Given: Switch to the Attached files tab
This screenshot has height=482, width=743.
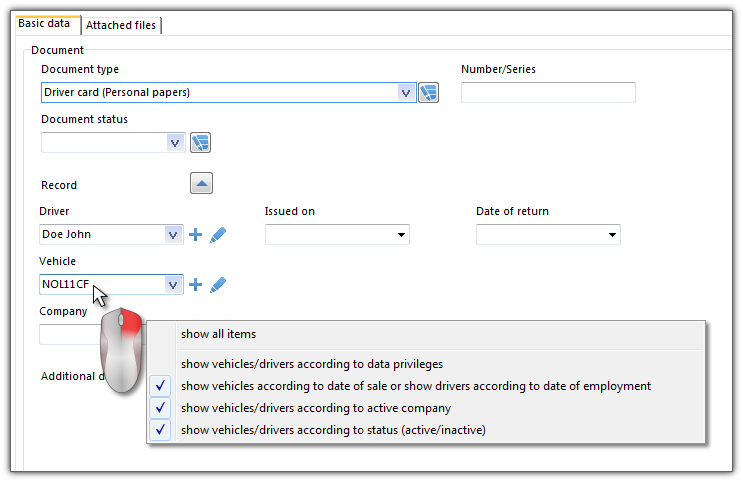Looking at the screenshot, I should (x=121, y=25).
